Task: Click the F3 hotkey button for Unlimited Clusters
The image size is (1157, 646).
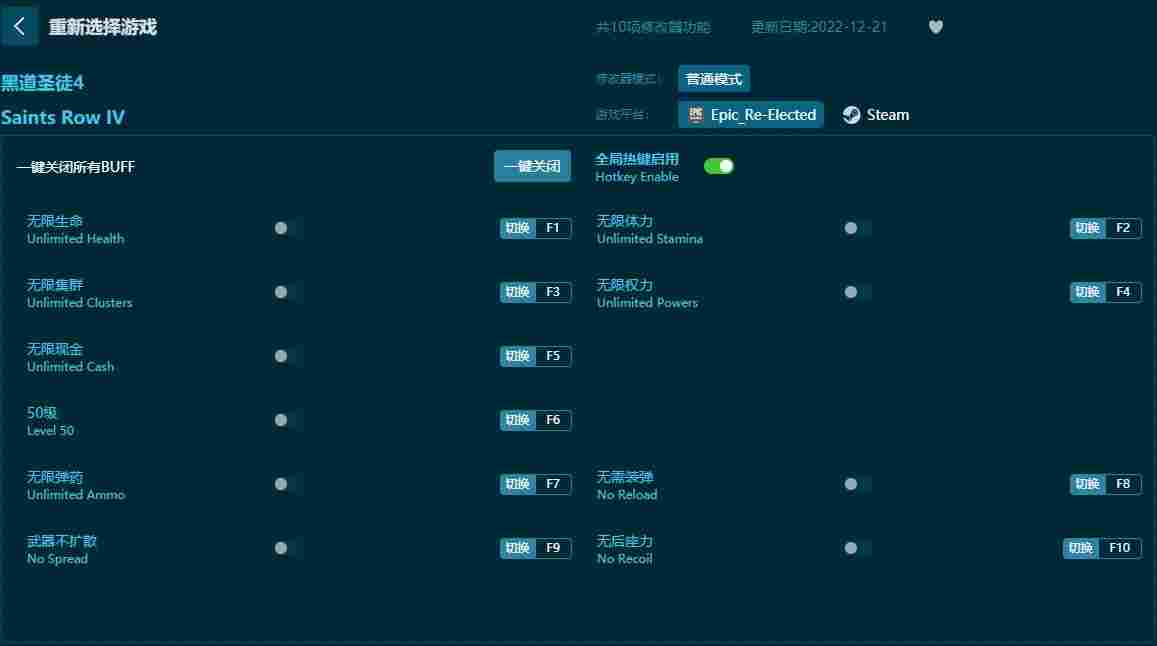Action: coord(536,292)
